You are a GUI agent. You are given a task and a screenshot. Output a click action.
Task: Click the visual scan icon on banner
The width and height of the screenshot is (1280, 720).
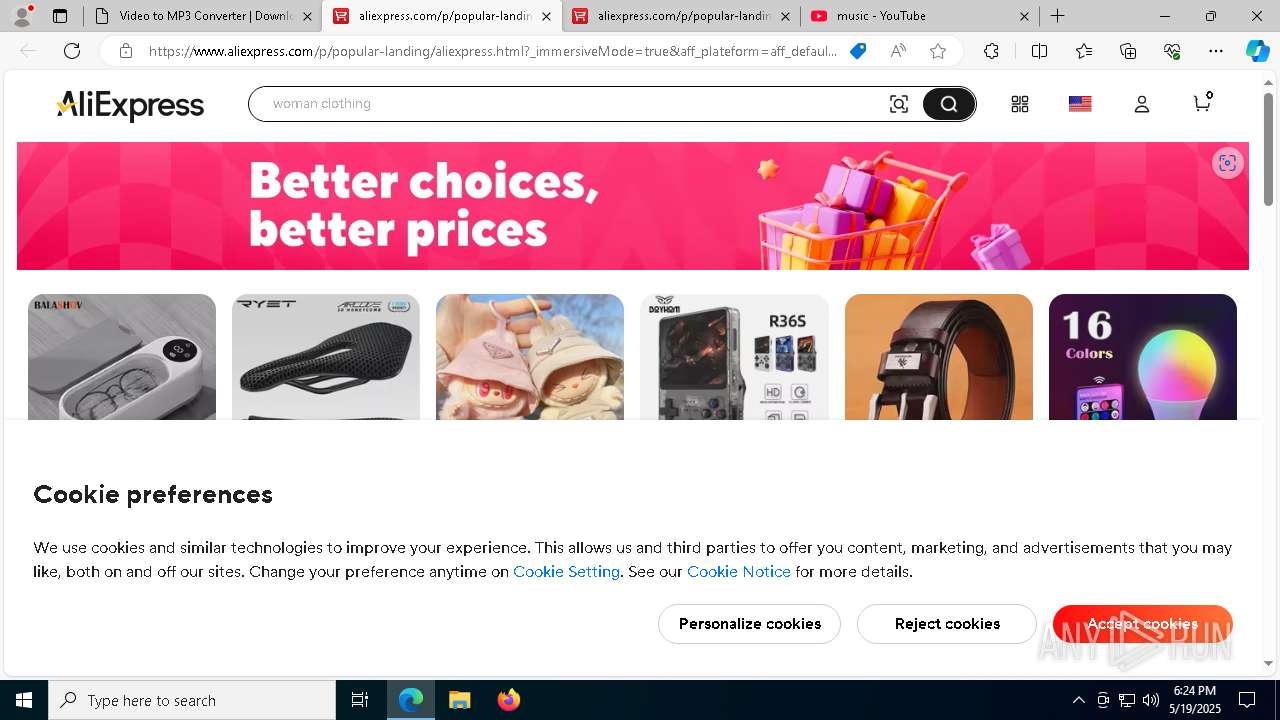(x=1228, y=163)
